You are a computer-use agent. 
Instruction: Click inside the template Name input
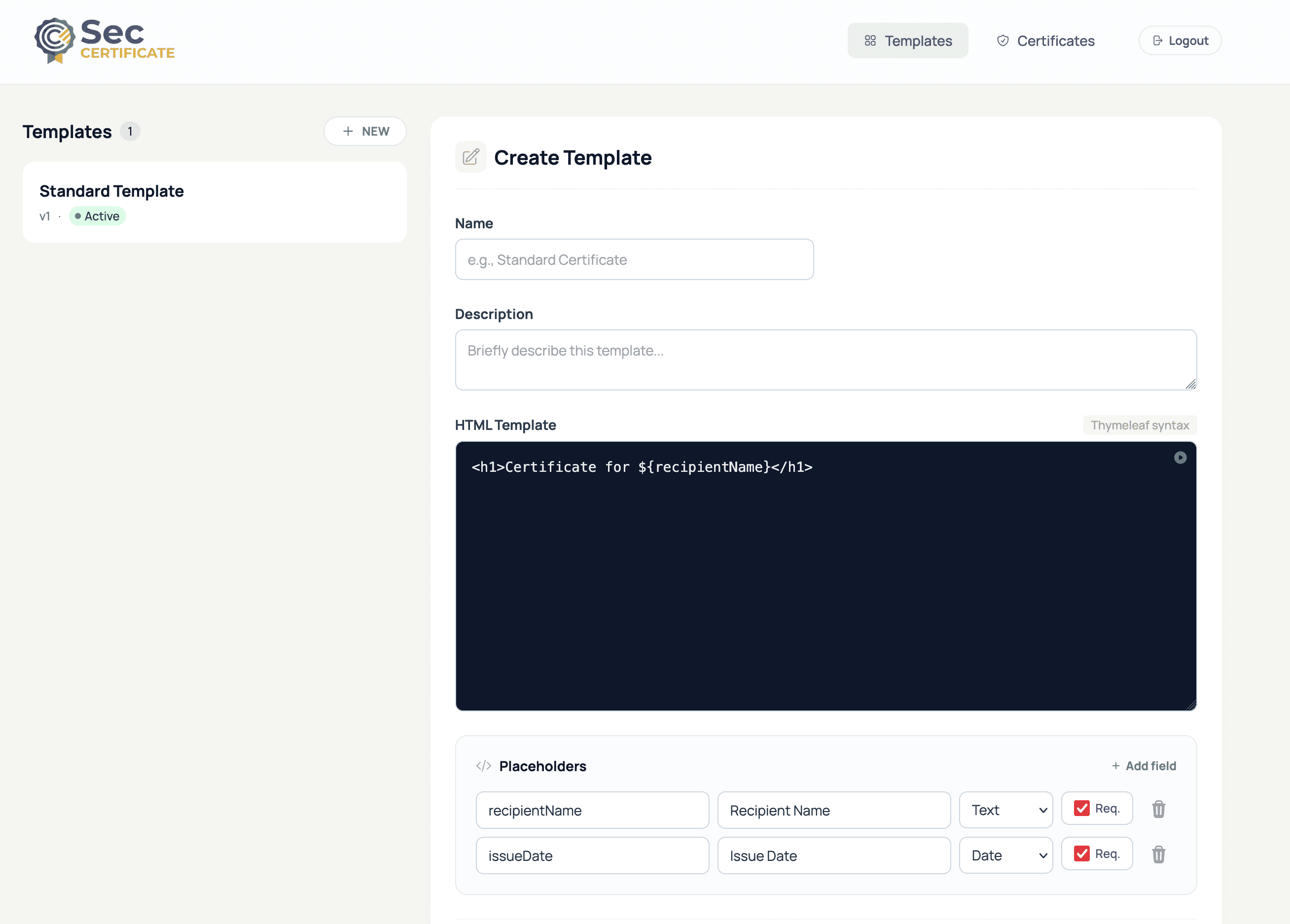pos(634,259)
